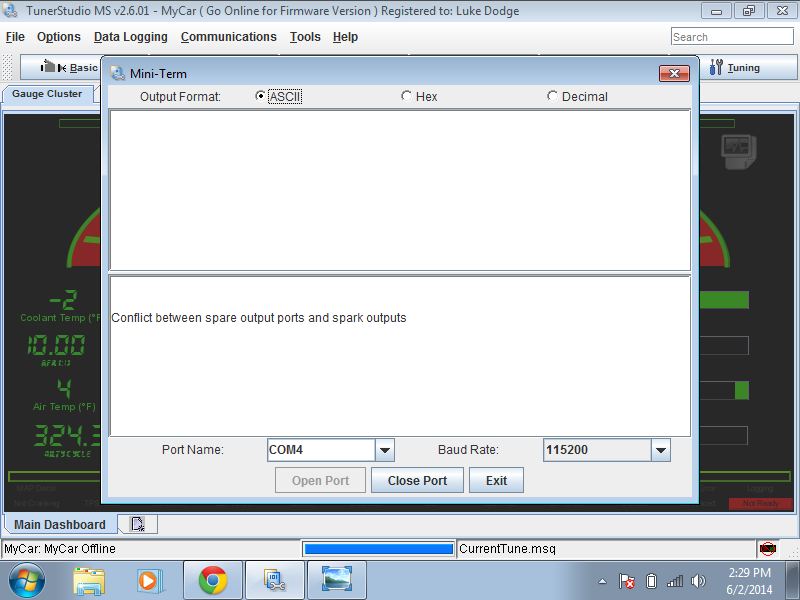Expand the Baud Rate 115200 dropdown arrow
Viewport: 800px width, 600px height.
pyautogui.click(x=661, y=450)
